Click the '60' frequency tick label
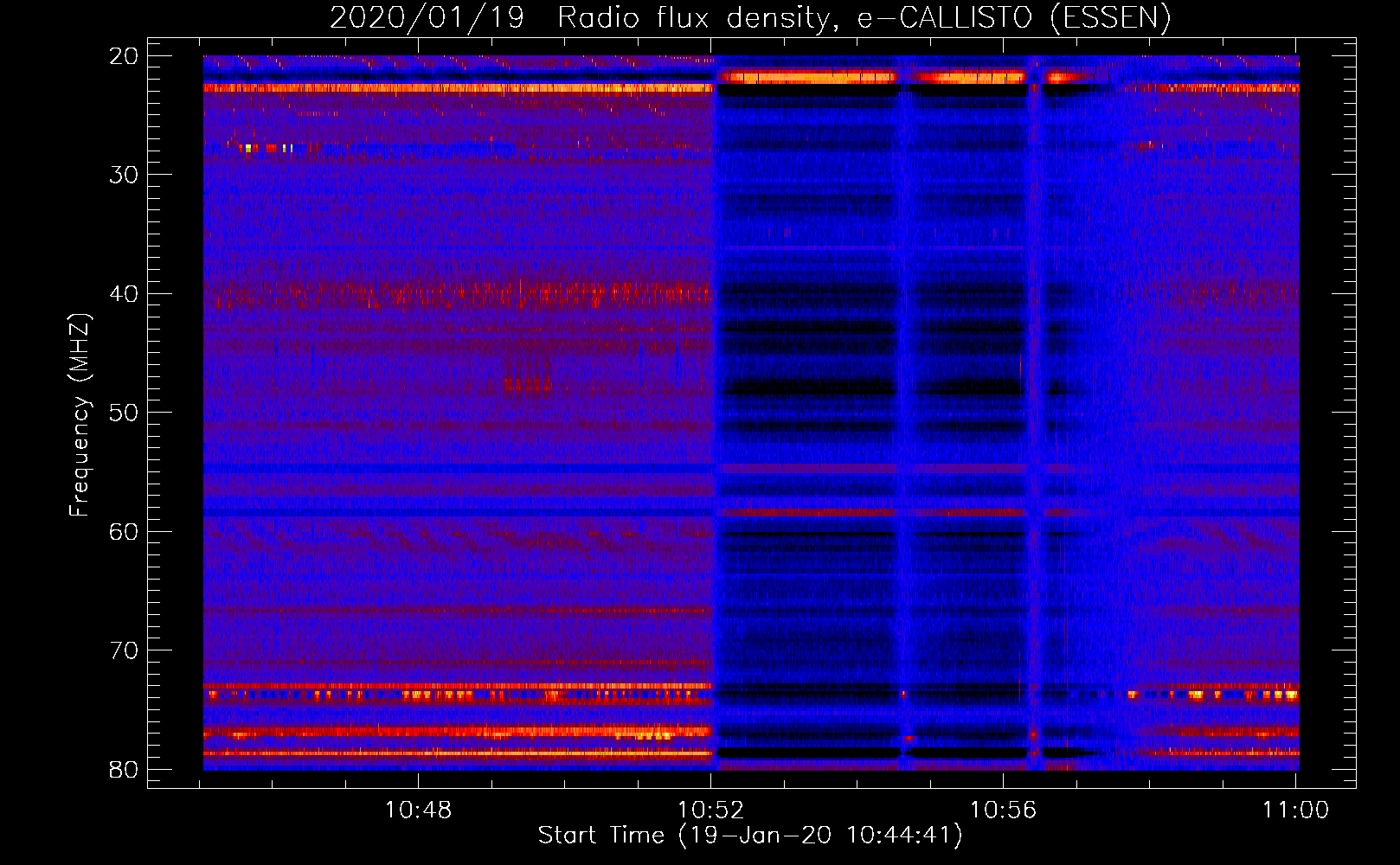Viewport: 1400px width, 865px height. [x=124, y=532]
